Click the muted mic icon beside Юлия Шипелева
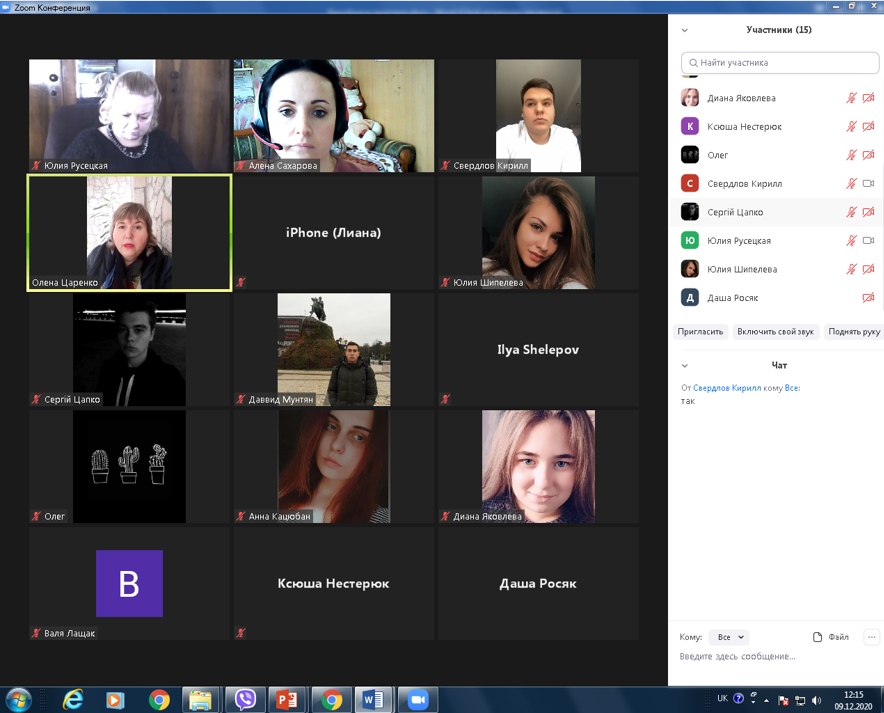This screenshot has height=713, width=884. (852, 269)
